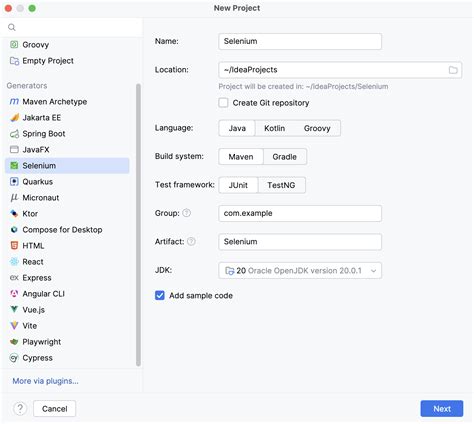Click the Quarkus generator icon

tap(14, 181)
